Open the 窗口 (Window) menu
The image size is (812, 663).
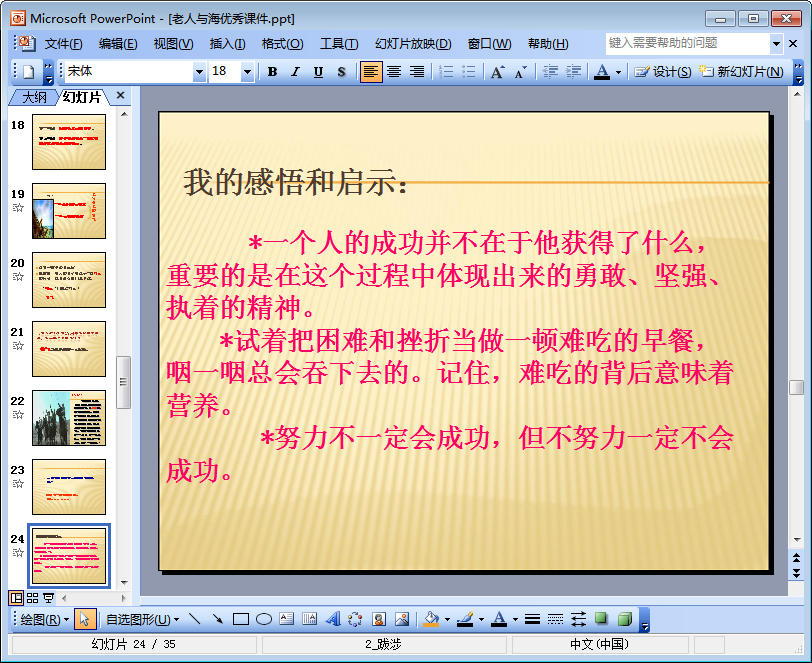coord(489,44)
